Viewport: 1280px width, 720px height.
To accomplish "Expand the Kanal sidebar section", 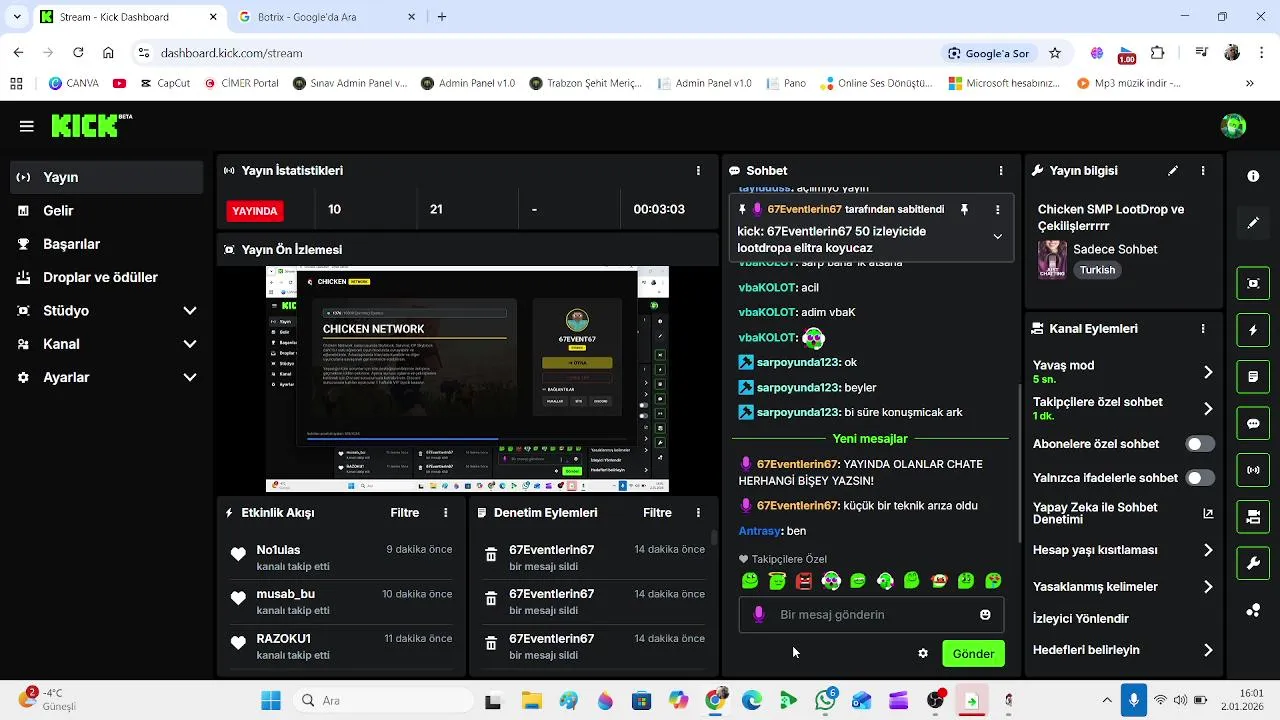I will (x=190, y=344).
